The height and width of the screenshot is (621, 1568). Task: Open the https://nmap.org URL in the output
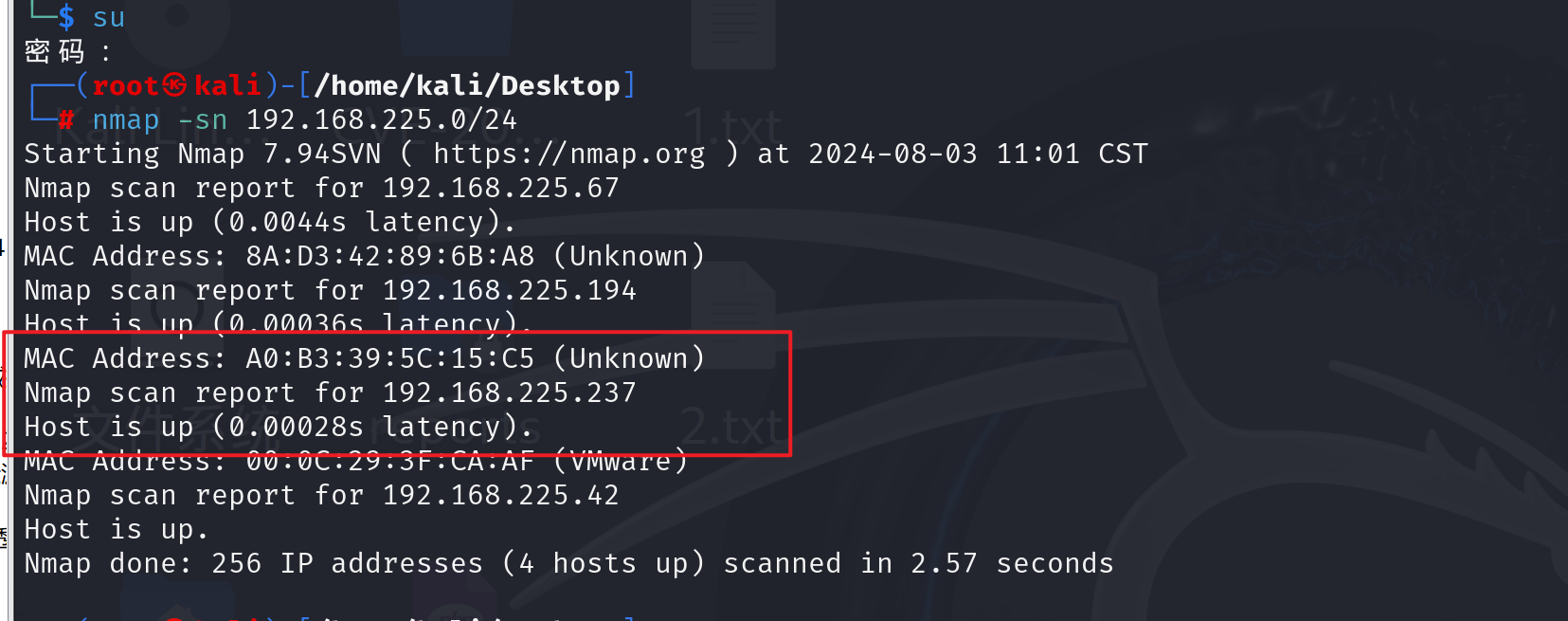[x=569, y=154]
